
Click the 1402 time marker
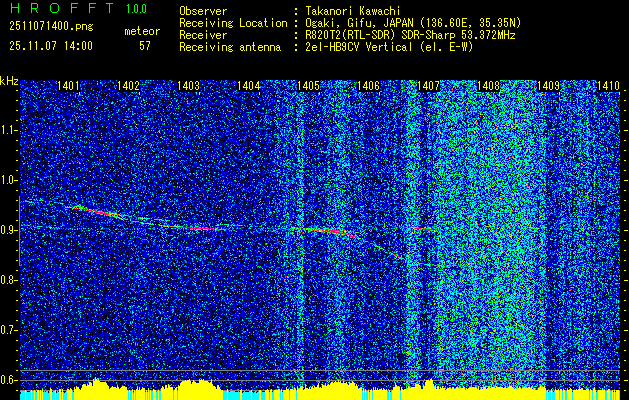(x=128, y=85)
